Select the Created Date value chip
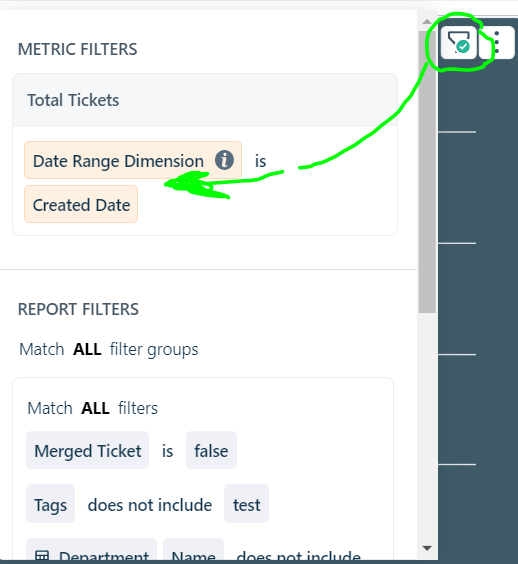The height and width of the screenshot is (564, 518). tap(81, 204)
